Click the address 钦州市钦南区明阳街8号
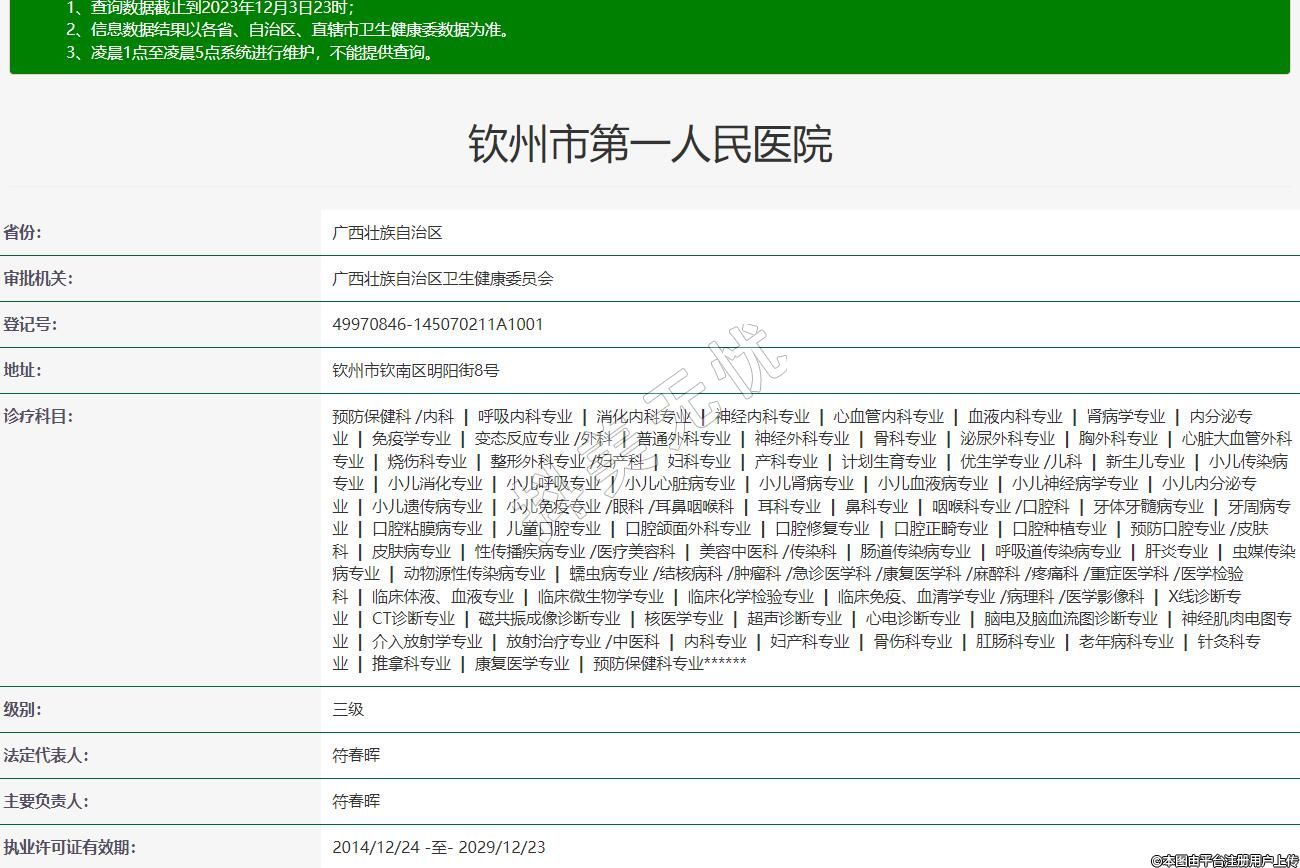Image resolution: width=1300 pixels, height=868 pixels. (x=415, y=370)
